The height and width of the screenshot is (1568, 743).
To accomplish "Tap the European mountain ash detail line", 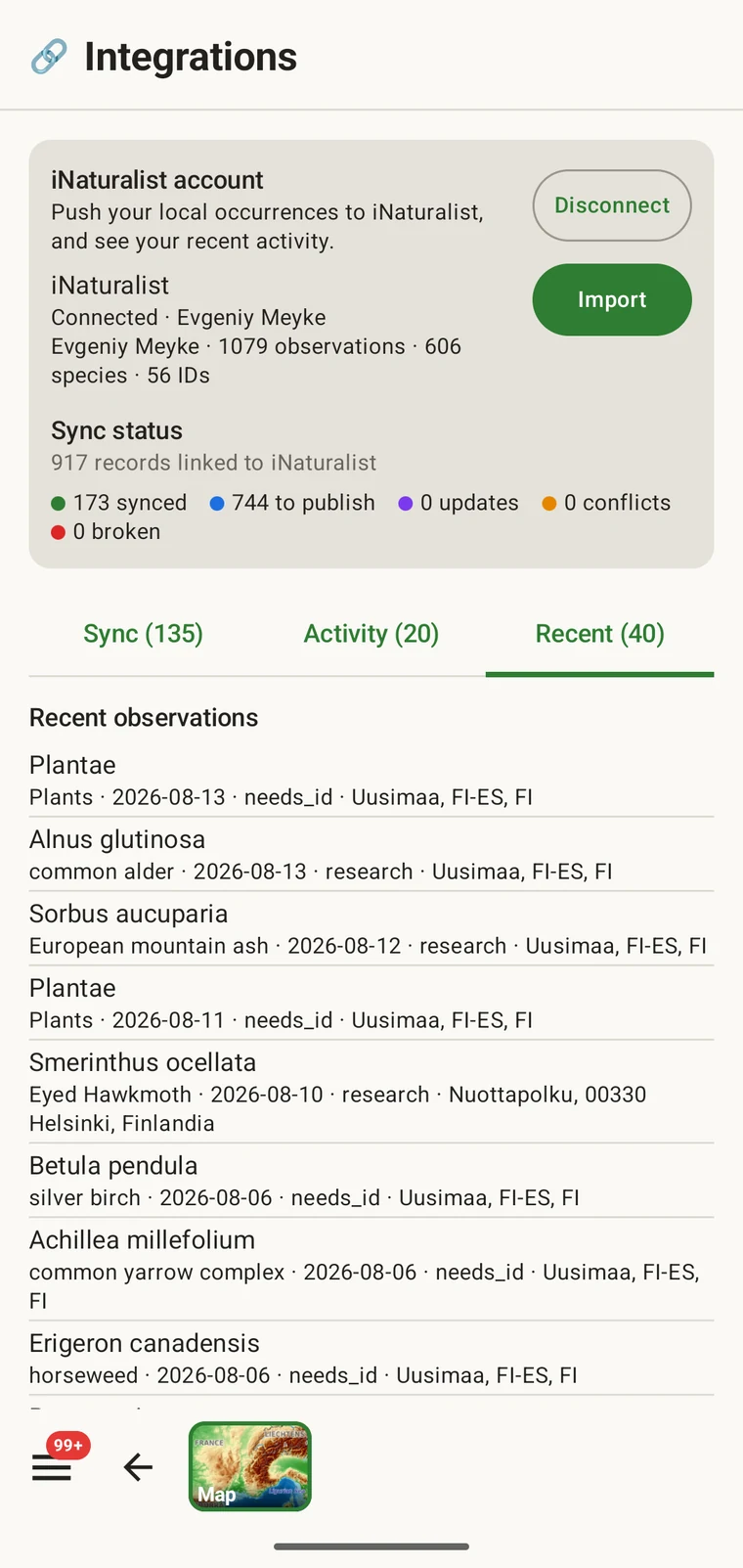I will (368, 946).
